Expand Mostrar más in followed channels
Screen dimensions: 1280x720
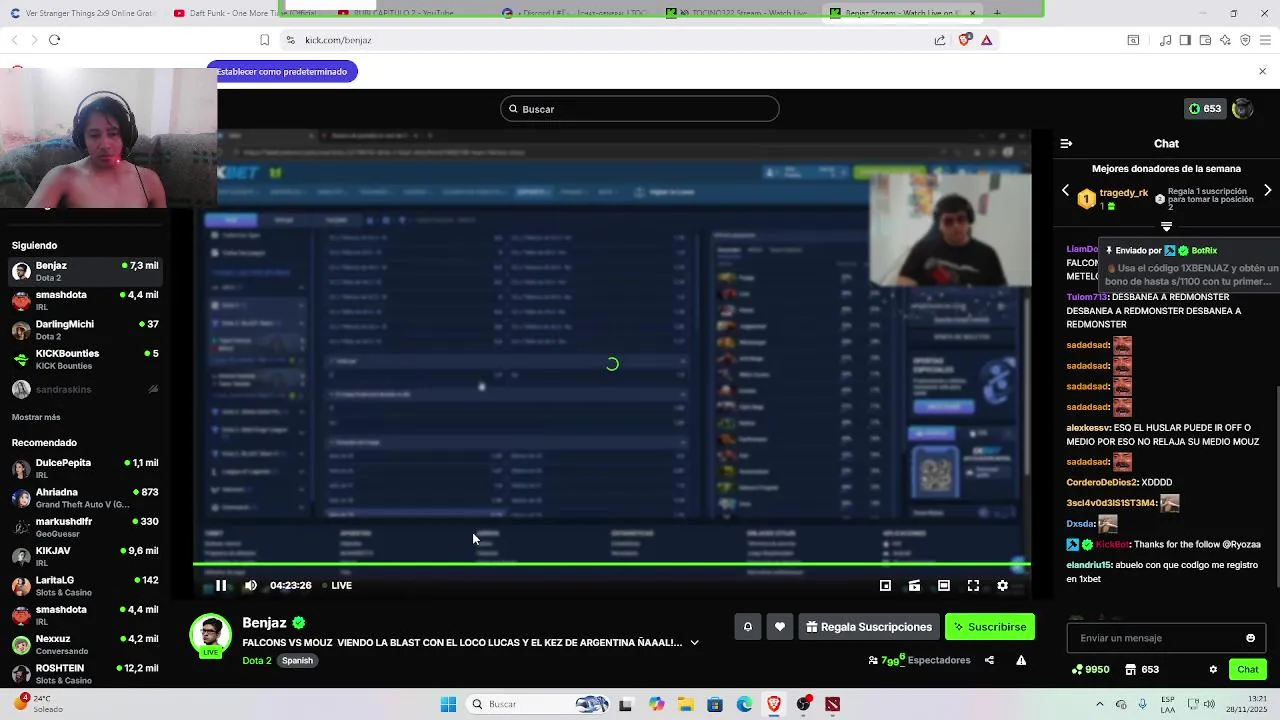(36, 417)
